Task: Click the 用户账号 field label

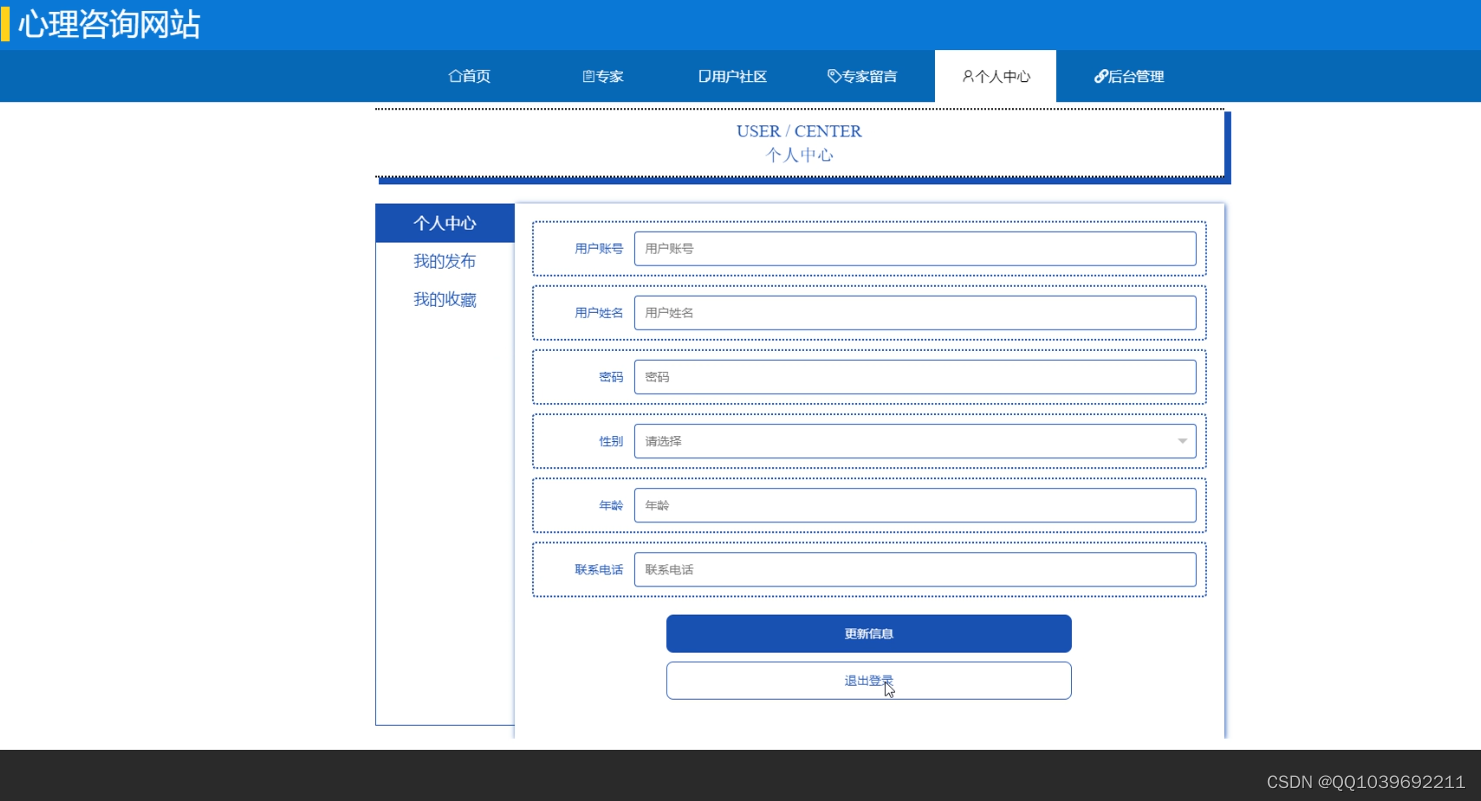Action: [x=599, y=249]
